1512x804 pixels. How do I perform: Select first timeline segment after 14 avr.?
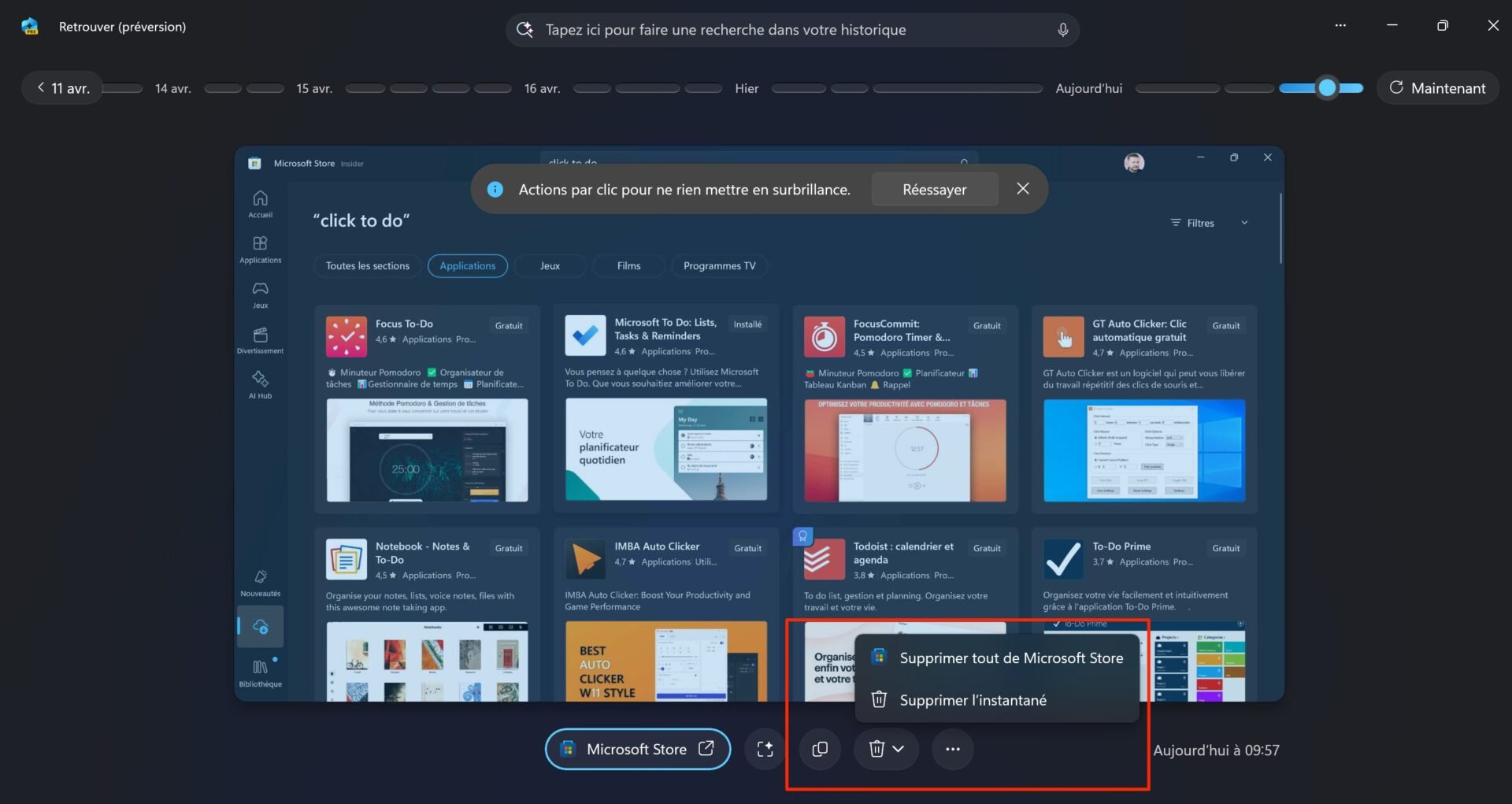click(x=223, y=88)
